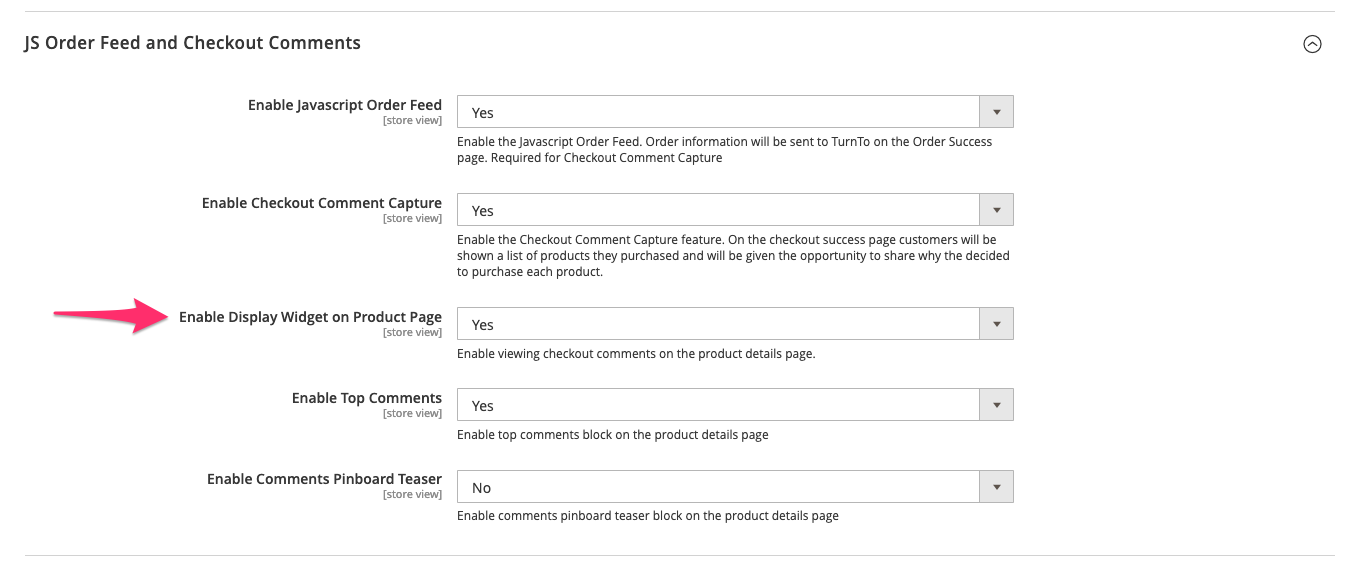Open the Enable Top Comments dropdown
1359x566 pixels.
(x=717, y=405)
